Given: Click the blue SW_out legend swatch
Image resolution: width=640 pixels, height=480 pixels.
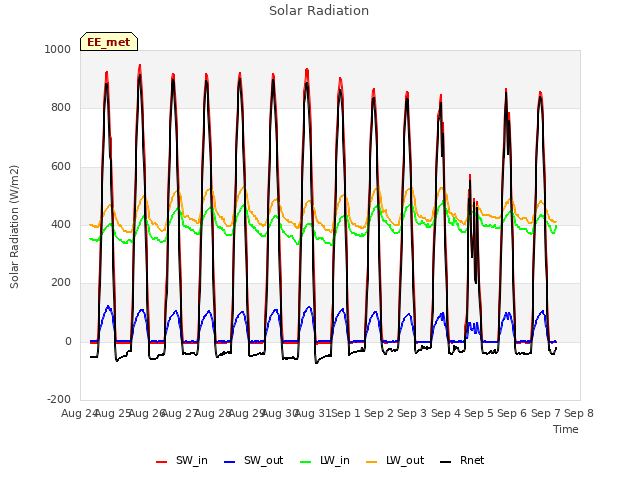Looking at the screenshot, I should point(230,462).
